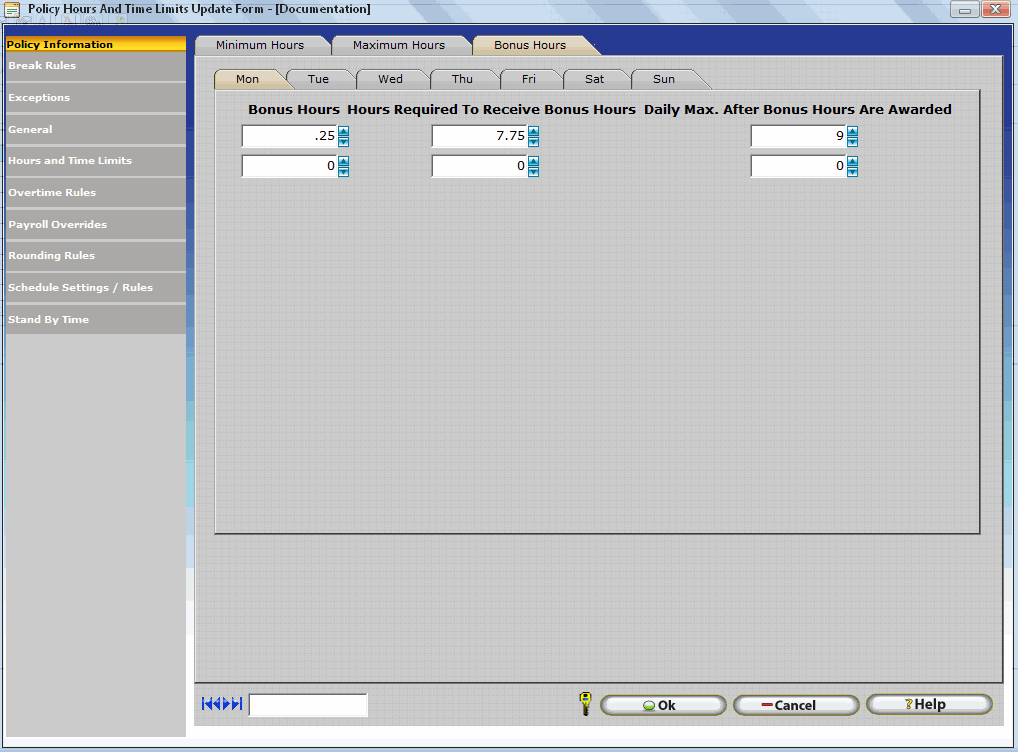Viewport: 1018px width, 752px height.
Task: Decrease the Daily Max value of 9
Action: pyautogui.click(x=852, y=142)
